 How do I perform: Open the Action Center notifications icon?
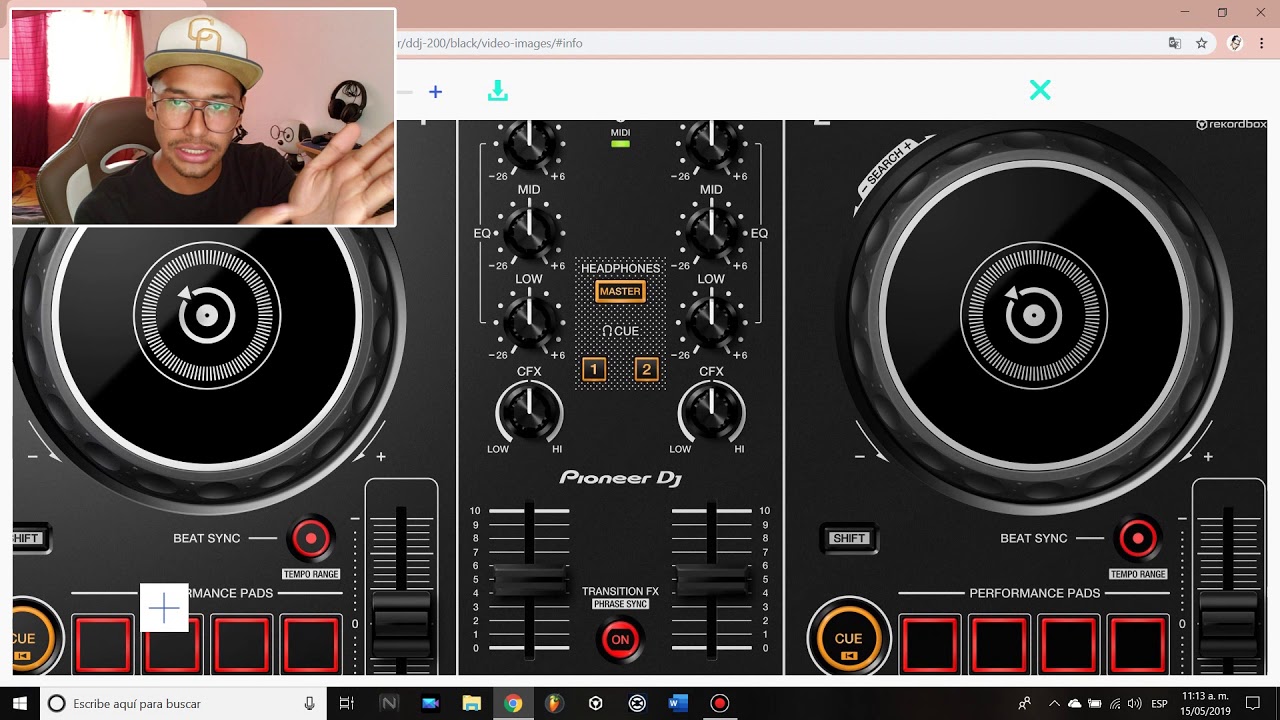[x=1252, y=703]
